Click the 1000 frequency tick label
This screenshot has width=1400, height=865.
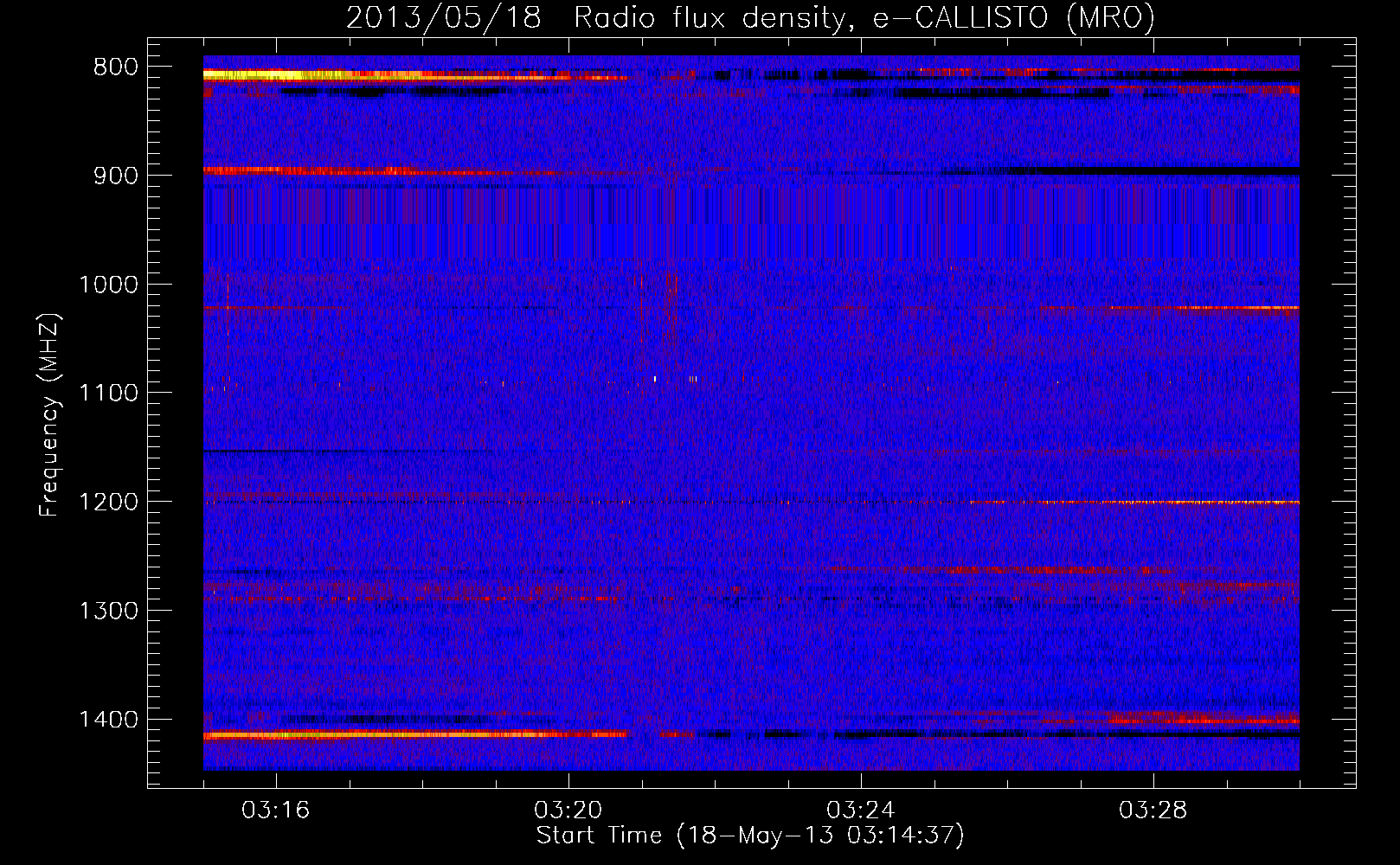pyautogui.click(x=108, y=285)
